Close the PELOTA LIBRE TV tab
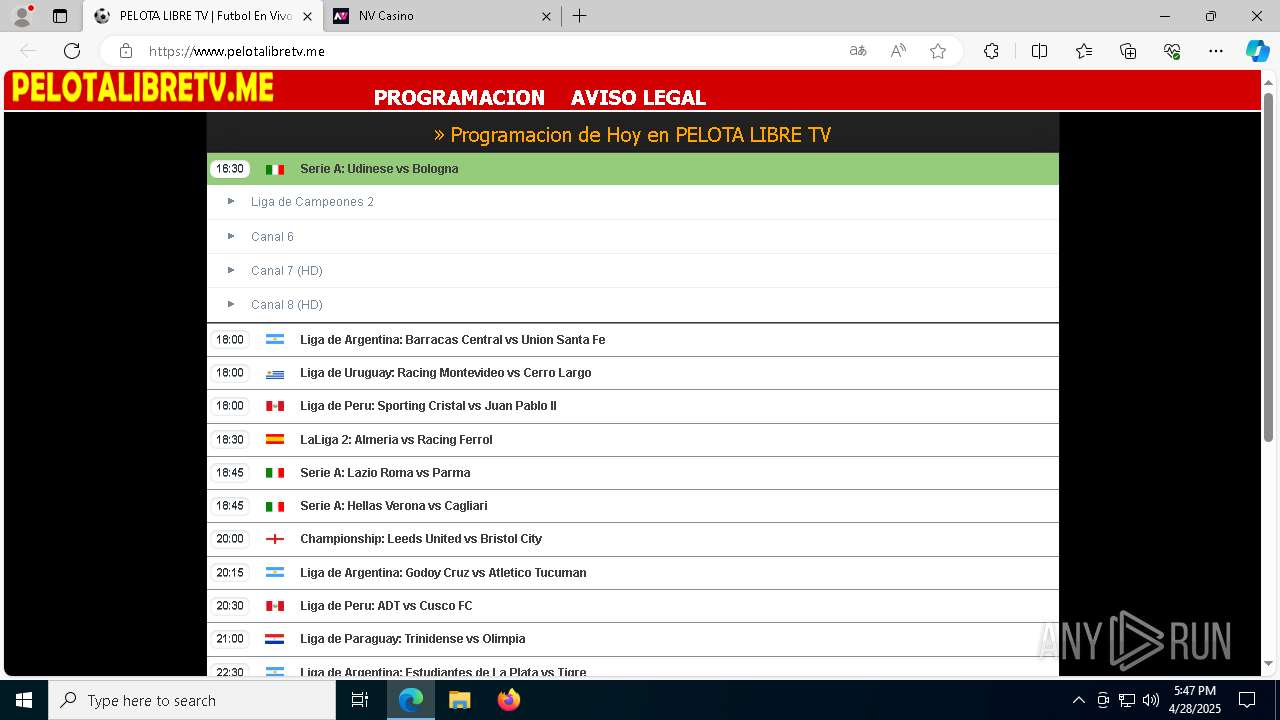 coord(307,16)
